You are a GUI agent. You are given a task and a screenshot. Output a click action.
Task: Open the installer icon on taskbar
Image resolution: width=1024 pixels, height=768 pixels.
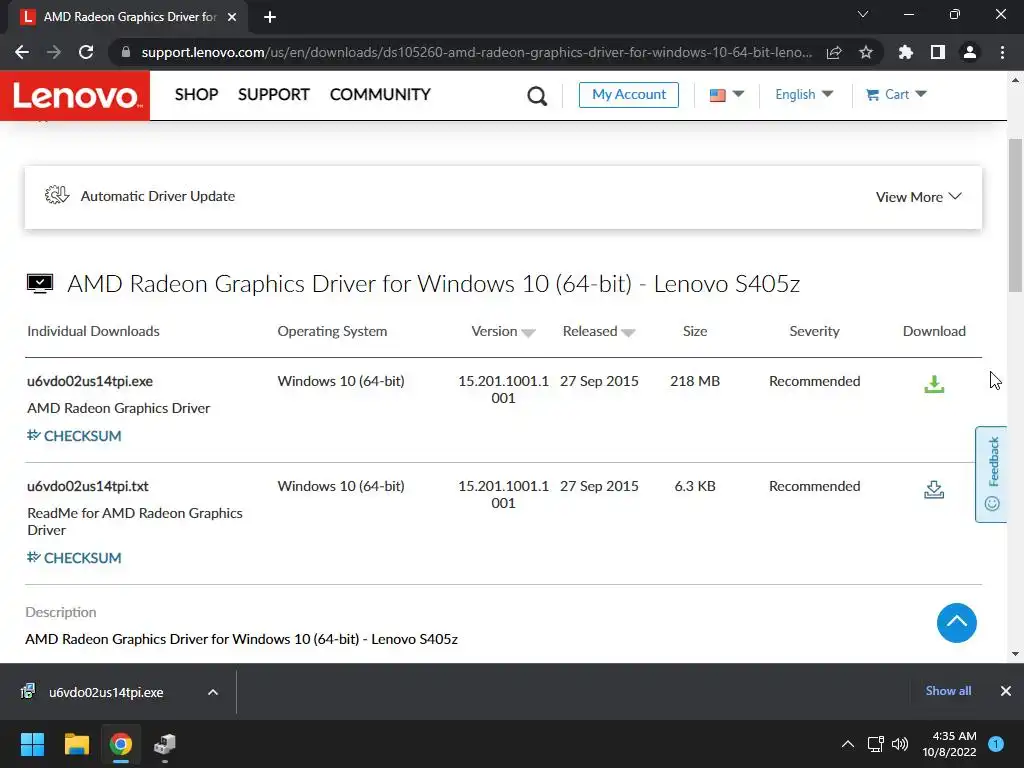click(165, 744)
